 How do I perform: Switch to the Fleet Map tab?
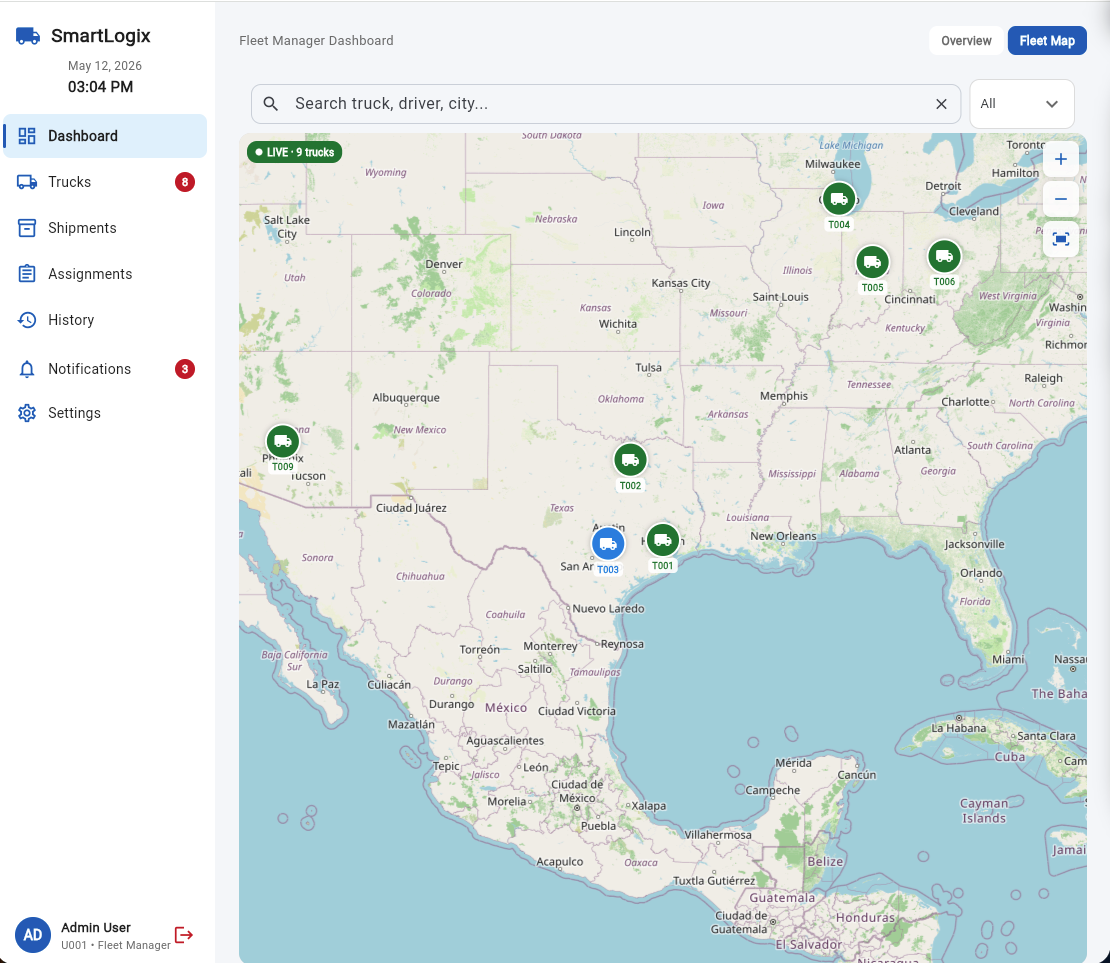click(1047, 41)
